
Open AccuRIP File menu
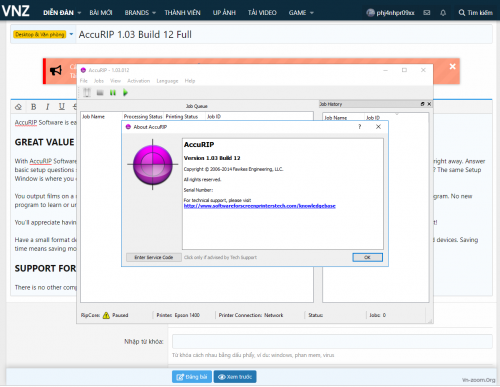click(84, 81)
